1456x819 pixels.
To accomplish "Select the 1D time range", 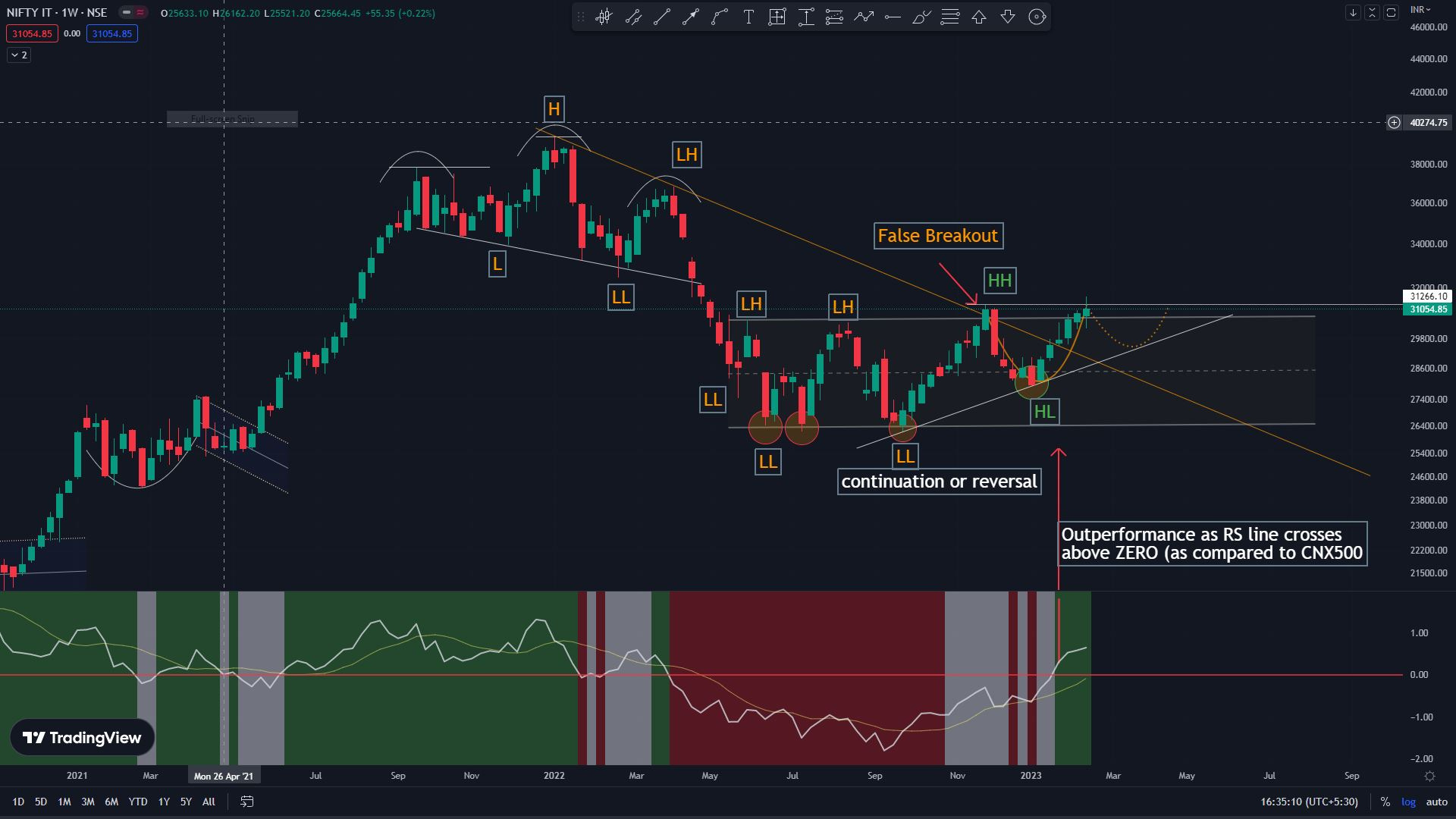I will click(x=18, y=802).
